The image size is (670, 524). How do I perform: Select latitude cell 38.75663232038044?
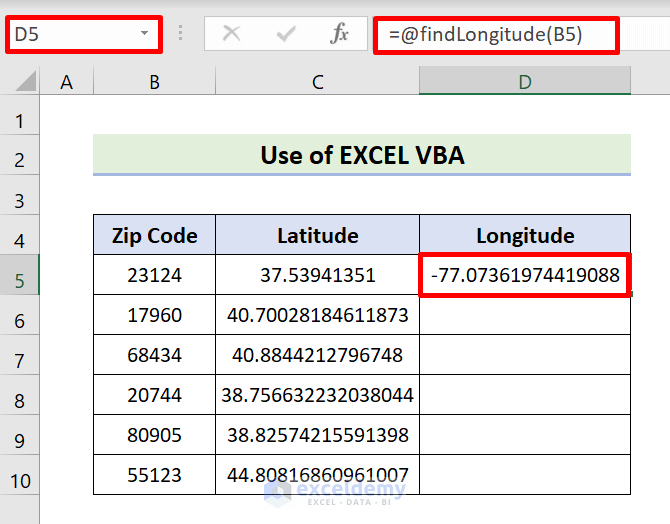click(317, 395)
